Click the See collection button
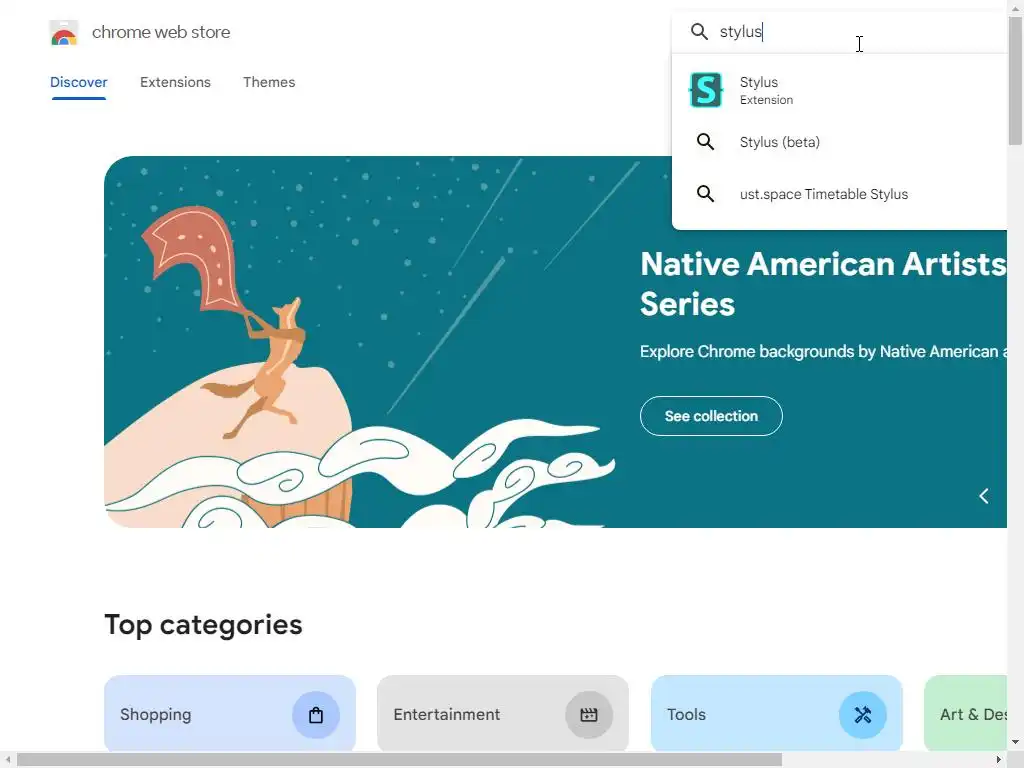This screenshot has width=1024, height=768. pos(711,416)
